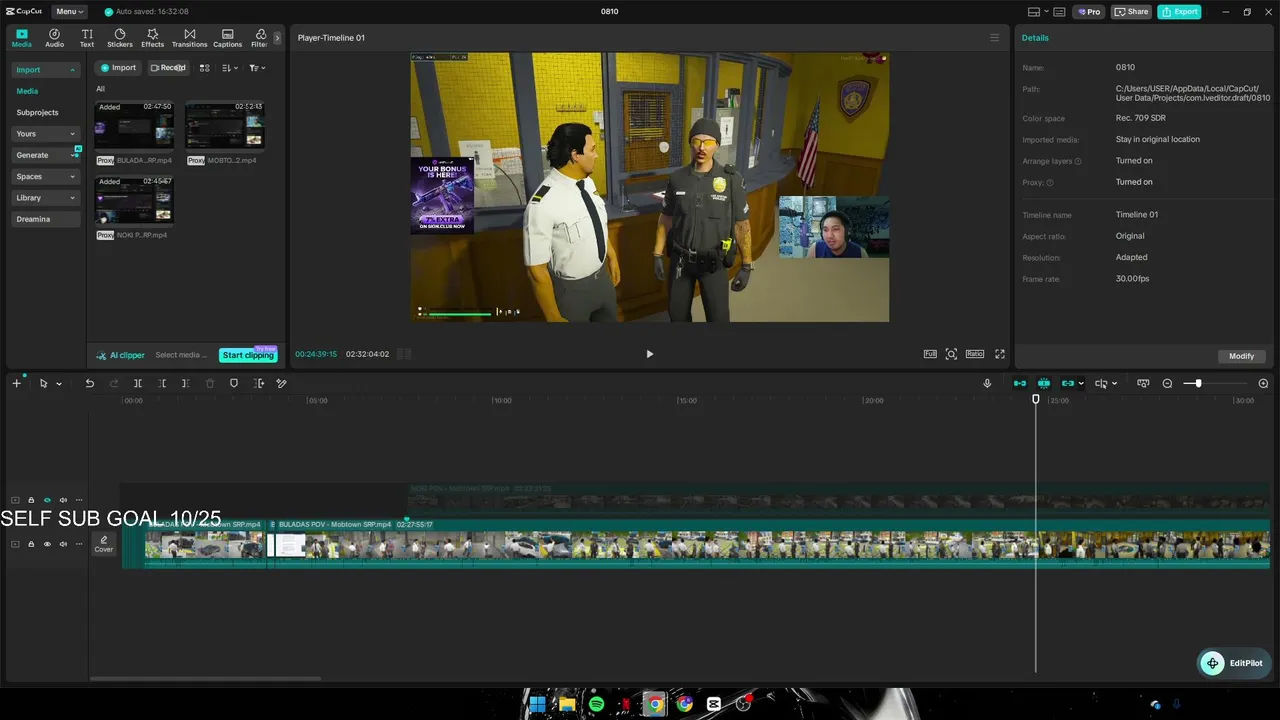Show more tabs with the right arrow
This screenshot has height=720, width=1280.
(277, 38)
